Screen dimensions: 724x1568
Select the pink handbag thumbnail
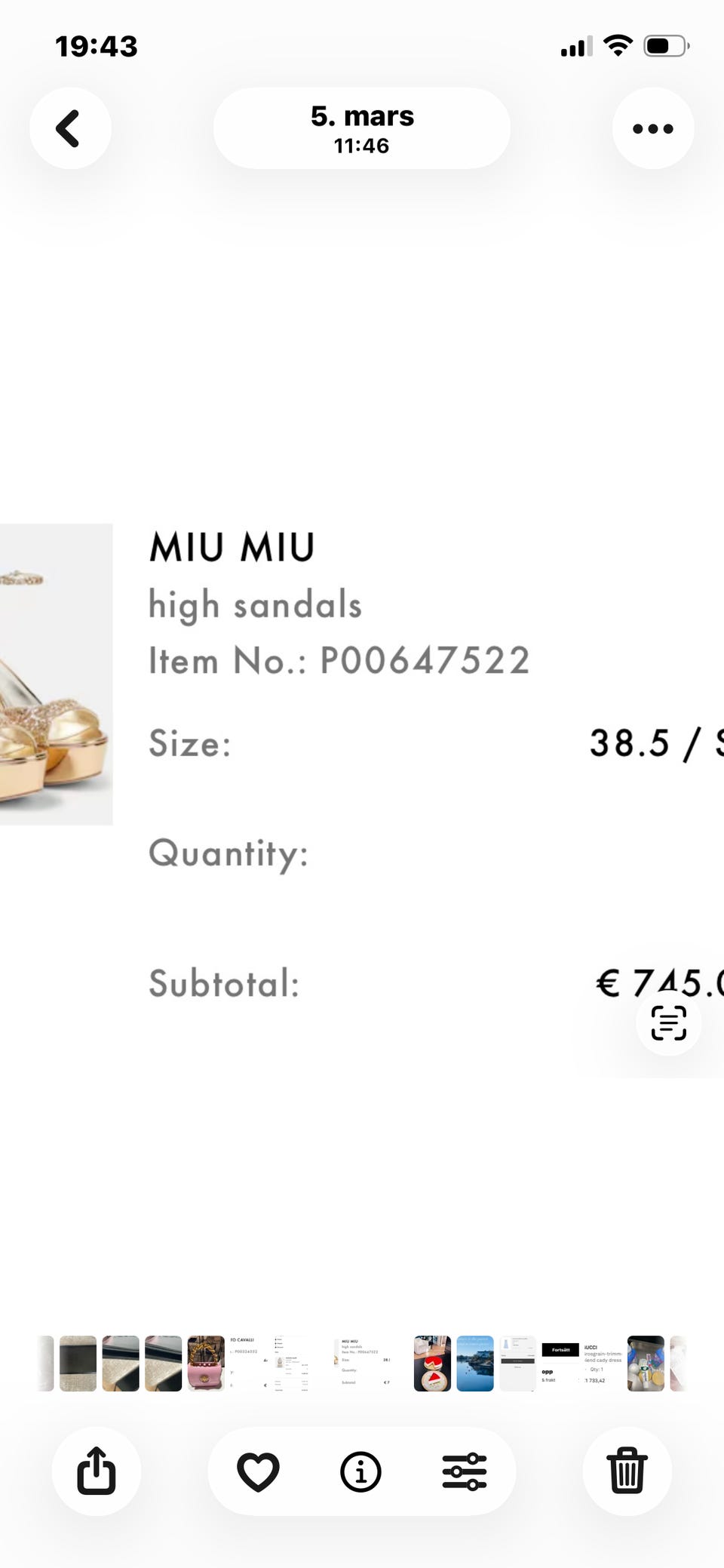pos(206,1364)
